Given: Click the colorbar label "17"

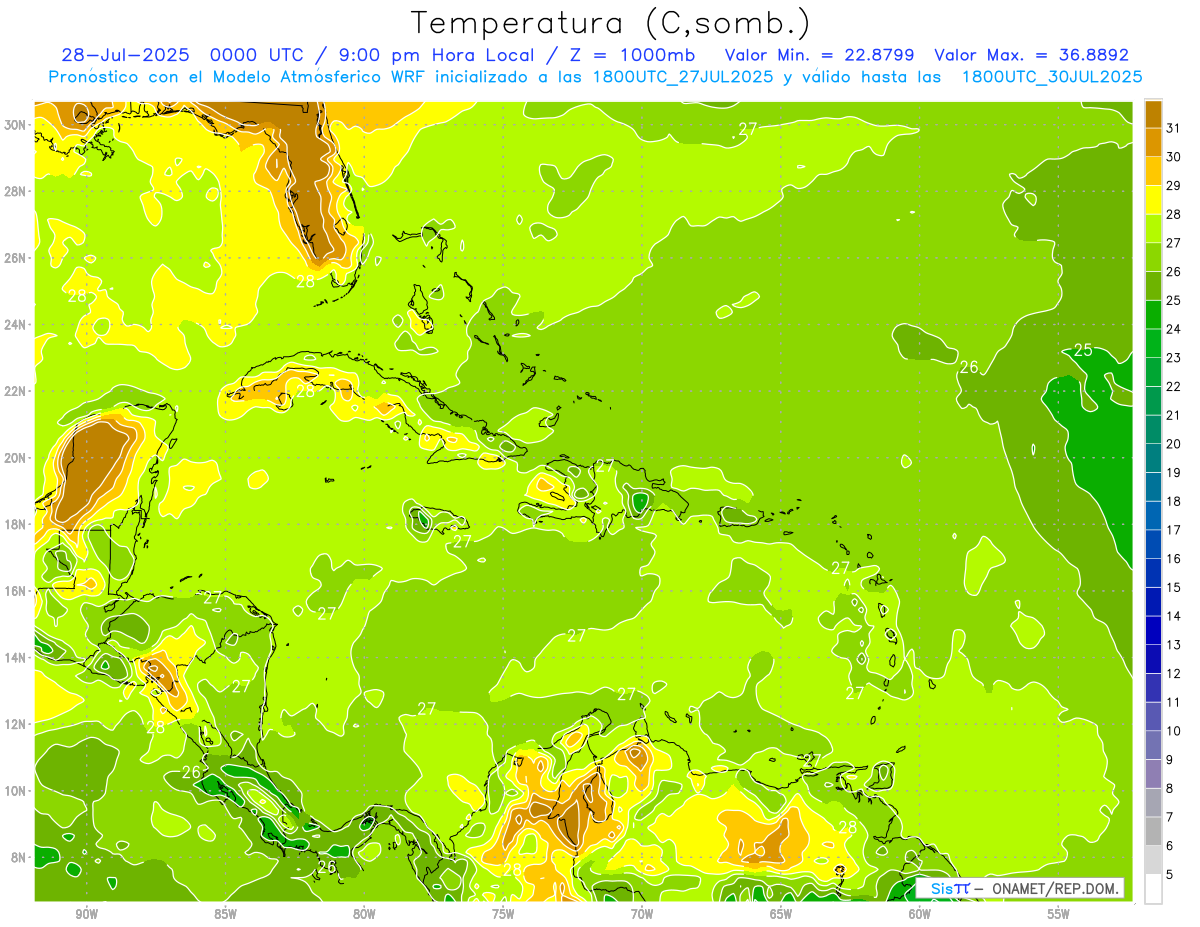Looking at the screenshot, I should [1174, 530].
